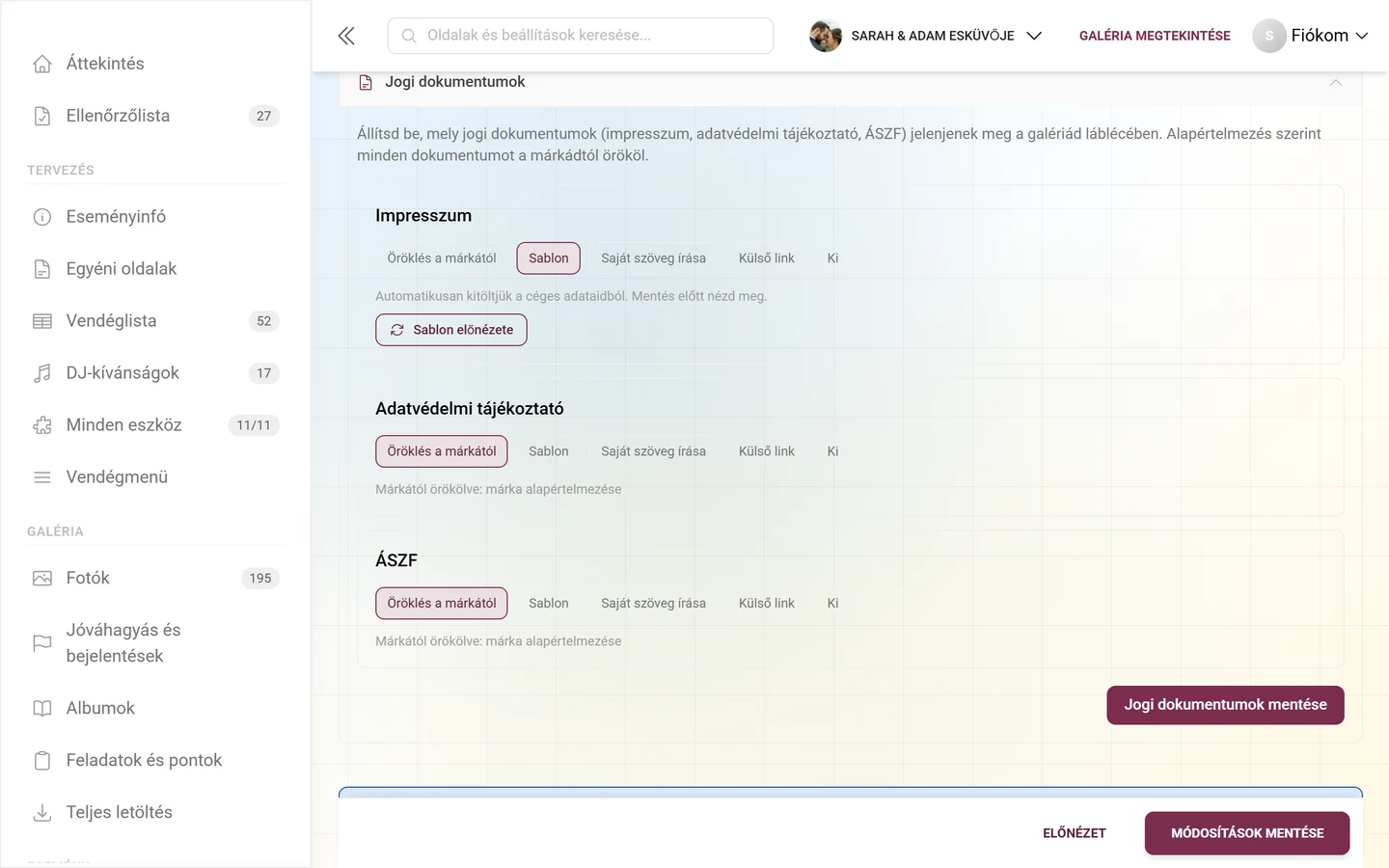
Task: Turn off Adatvédelmi tájékoztató with Ki
Action: tap(832, 451)
